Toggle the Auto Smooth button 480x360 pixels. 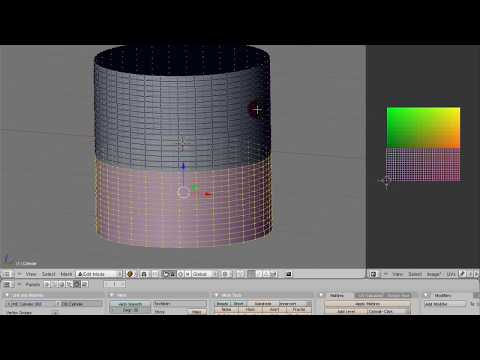click(130, 304)
